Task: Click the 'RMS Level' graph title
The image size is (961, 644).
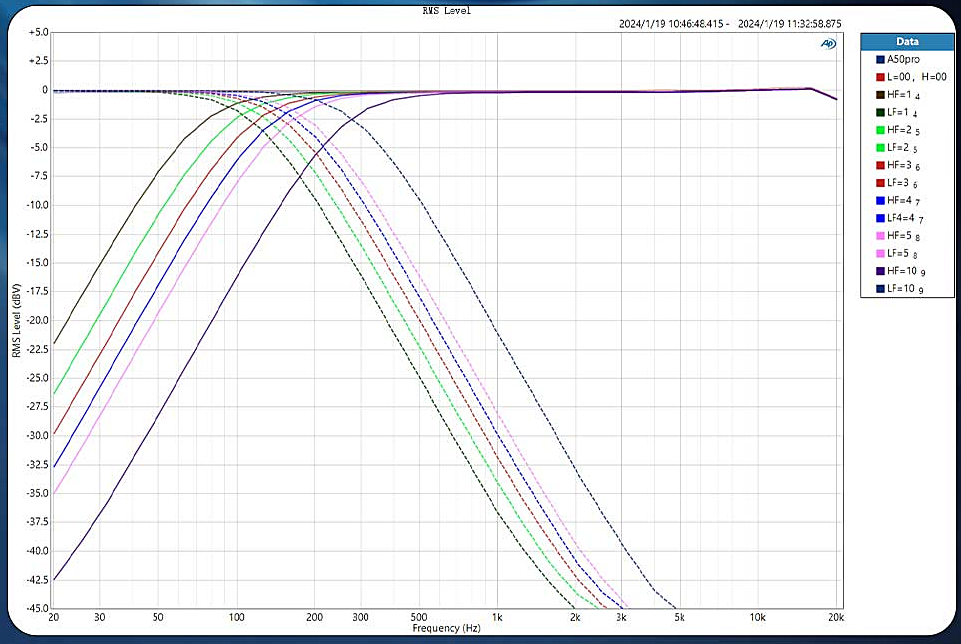Action: [x=447, y=10]
